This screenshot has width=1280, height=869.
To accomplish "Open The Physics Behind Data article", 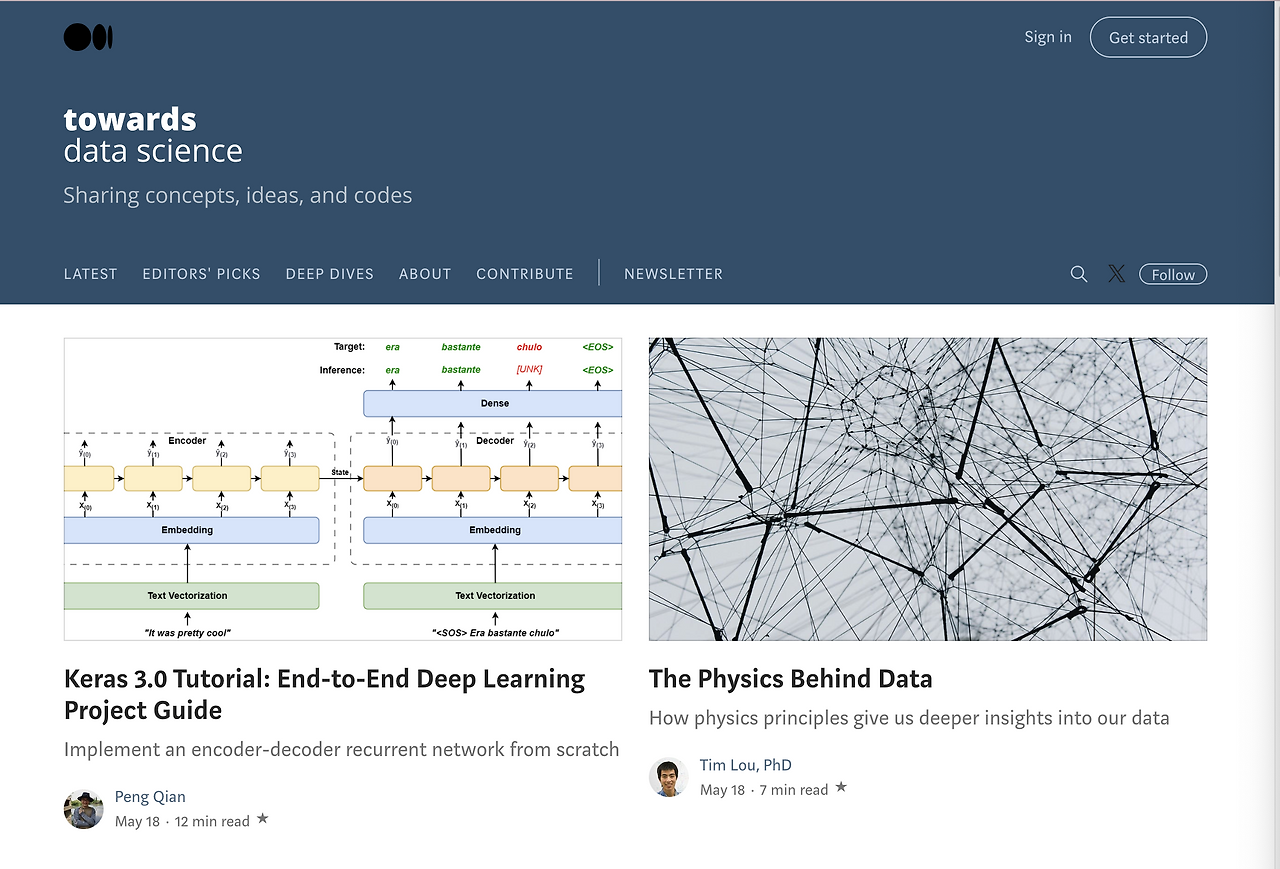I will pyautogui.click(x=790, y=679).
